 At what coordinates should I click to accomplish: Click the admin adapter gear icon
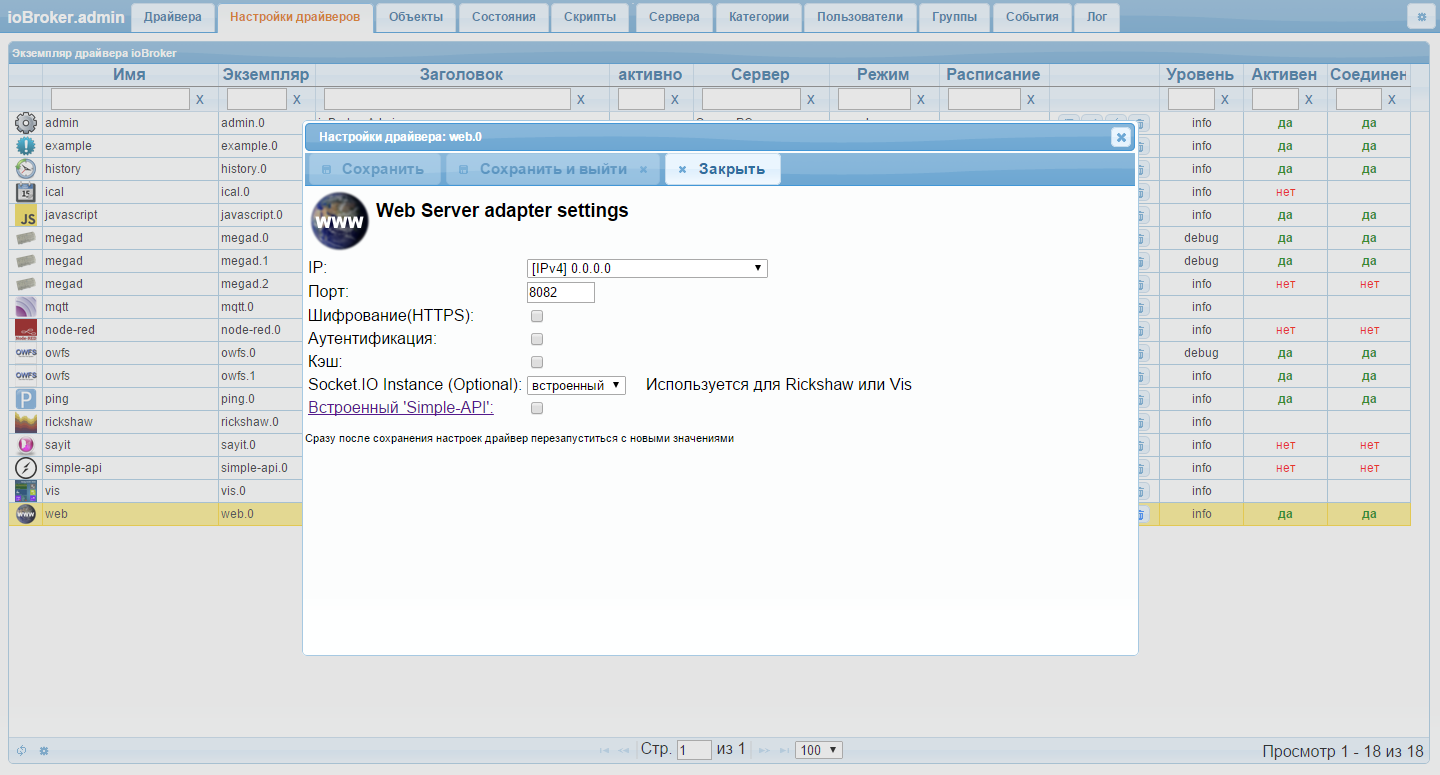[26, 123]
